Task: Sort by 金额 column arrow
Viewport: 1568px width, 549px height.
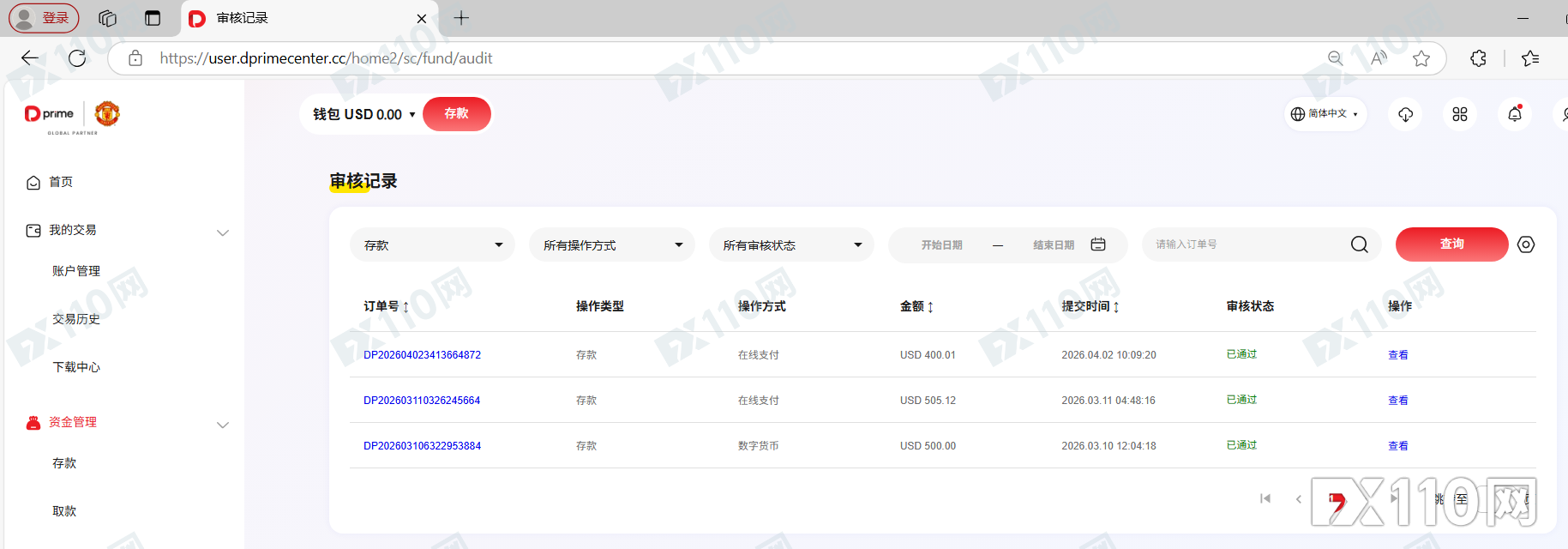Action: point(930,306)
